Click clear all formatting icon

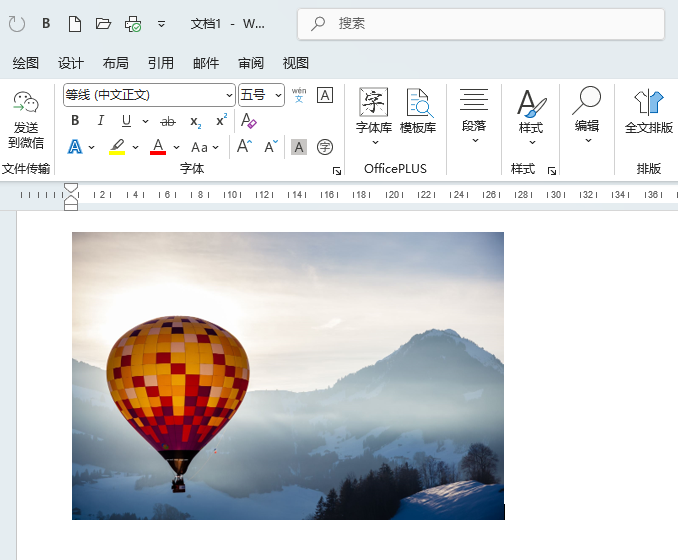[x=249, y=120]
